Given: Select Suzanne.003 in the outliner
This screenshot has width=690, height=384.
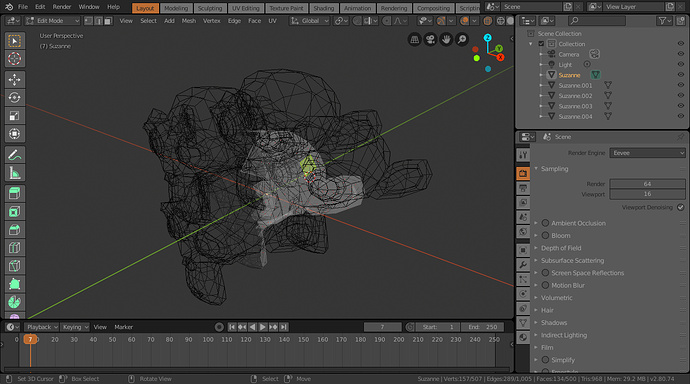Looking at the screenshot, I should [x=575, y=106].
